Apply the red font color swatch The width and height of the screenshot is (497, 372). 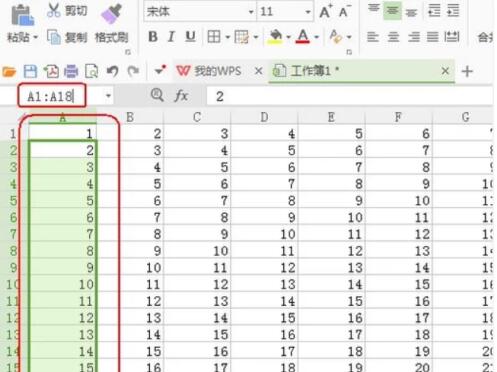coord(303,37)
